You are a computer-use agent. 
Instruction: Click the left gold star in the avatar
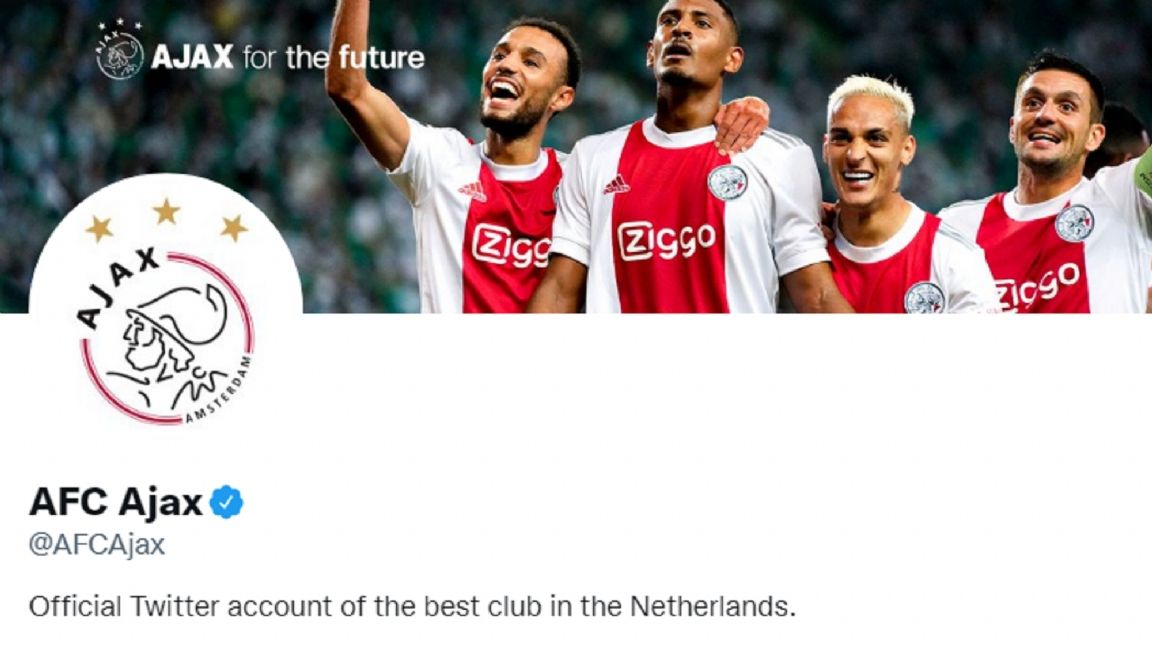click(99, 228)
